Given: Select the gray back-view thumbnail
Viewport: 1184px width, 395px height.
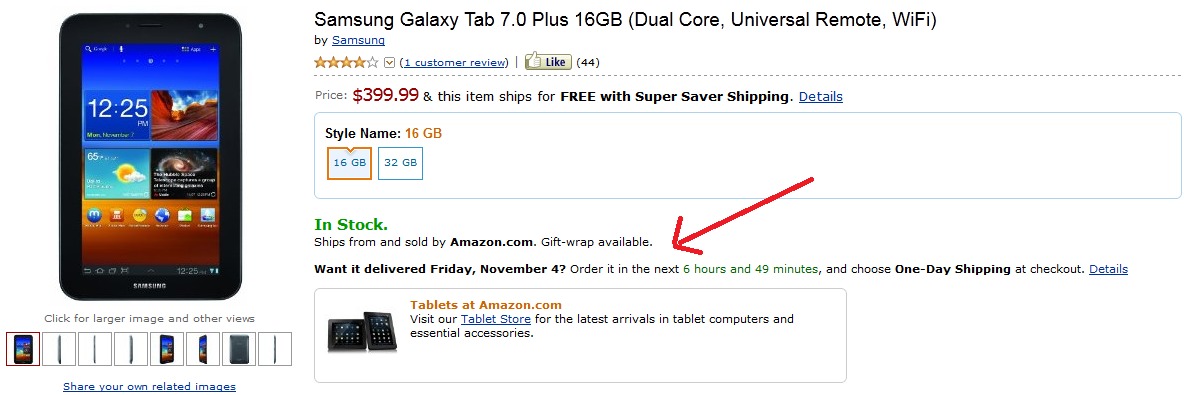Looking at the screenshot, I should 239,349.
